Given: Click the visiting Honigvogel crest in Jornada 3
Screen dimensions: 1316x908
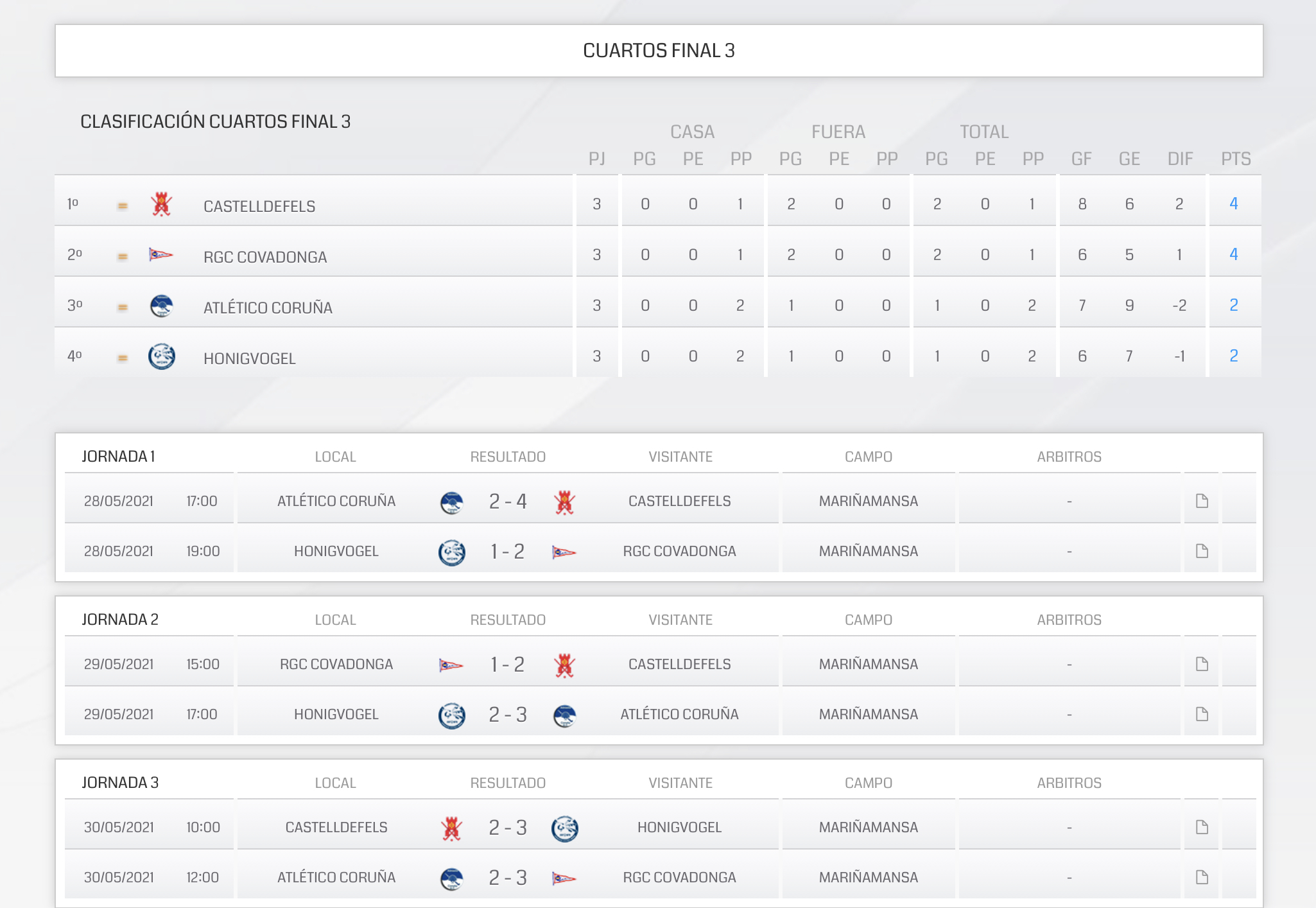Looking at the screenshot, I should click(x=564, y=828).
